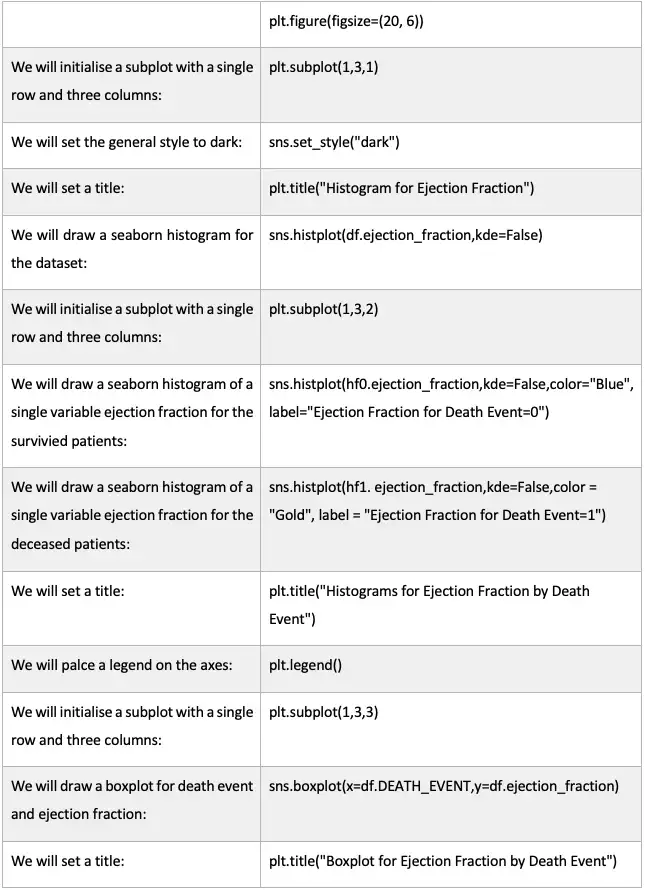
Task: Click the sns.histplot(hf1. ejection_fraction) code with Gold color
Action: [x=437, y=501]
